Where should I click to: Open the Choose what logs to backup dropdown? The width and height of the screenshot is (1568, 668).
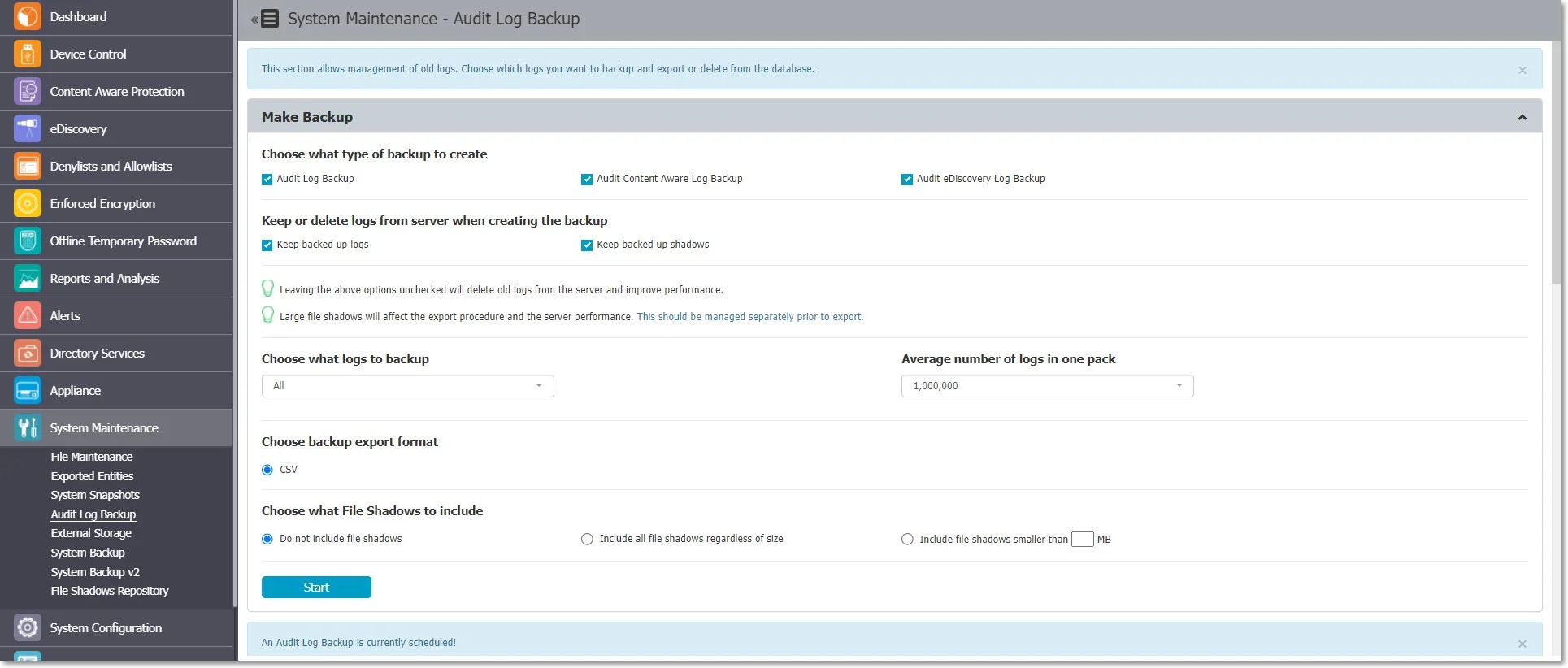407,386
